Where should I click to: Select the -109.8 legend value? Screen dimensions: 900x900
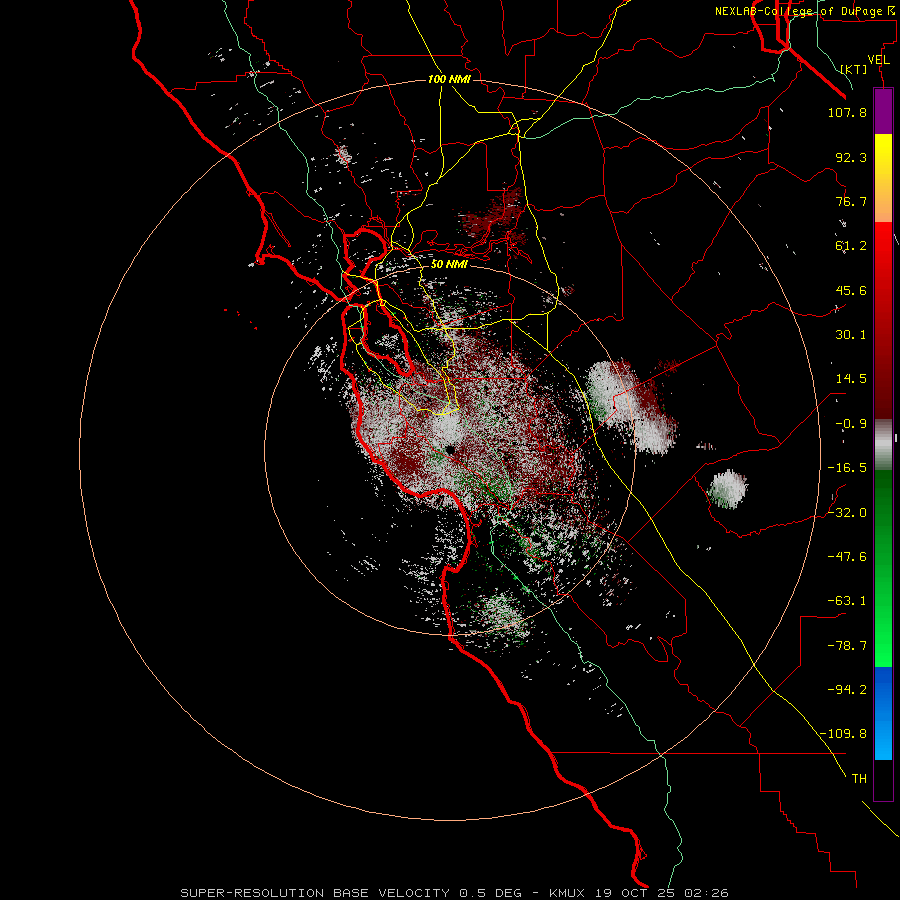coord(843,734)
